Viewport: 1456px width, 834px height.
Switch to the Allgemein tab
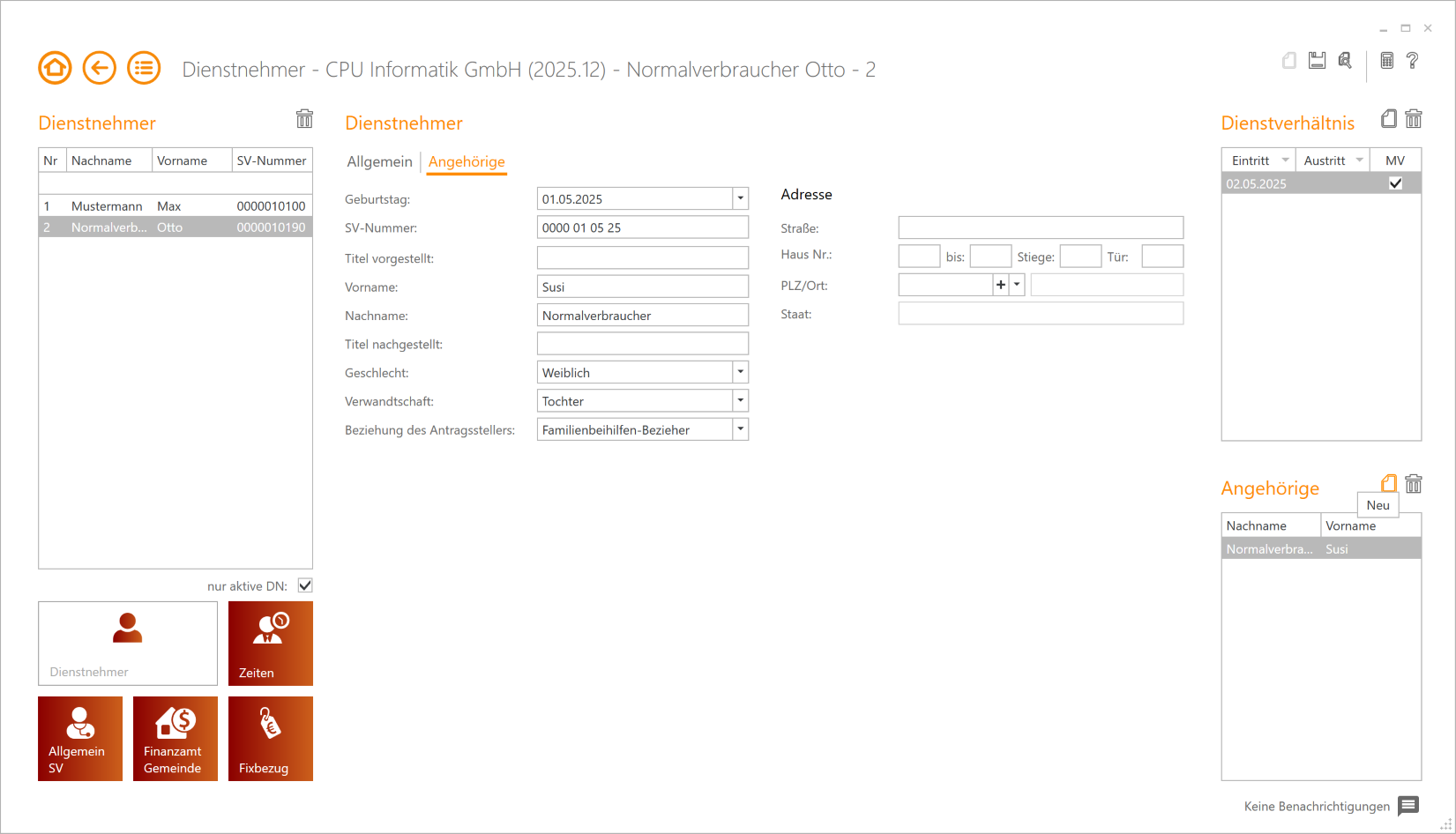click(x=379, y=161)
